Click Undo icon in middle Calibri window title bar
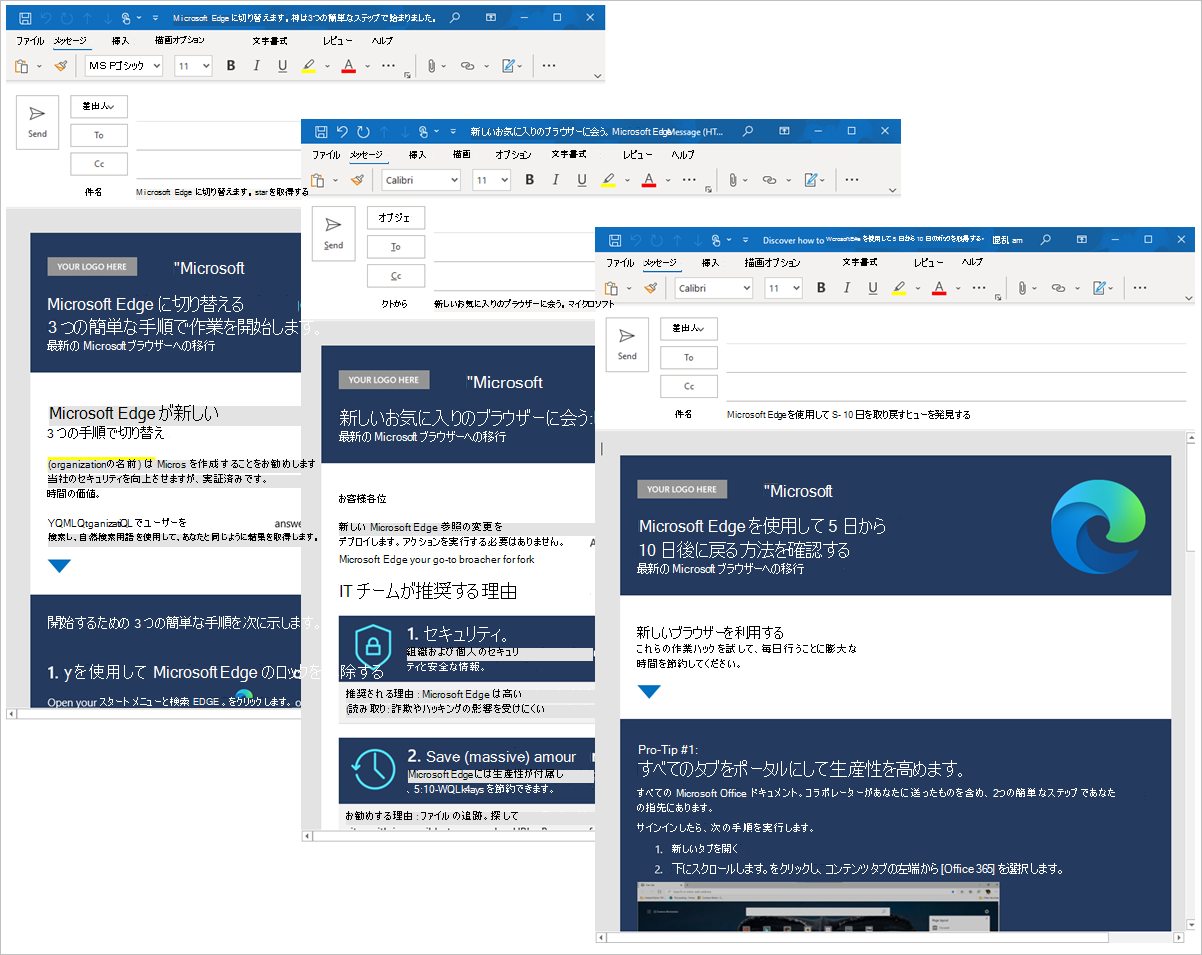Screen dimensions: 1202x955 tap(342, 131)
